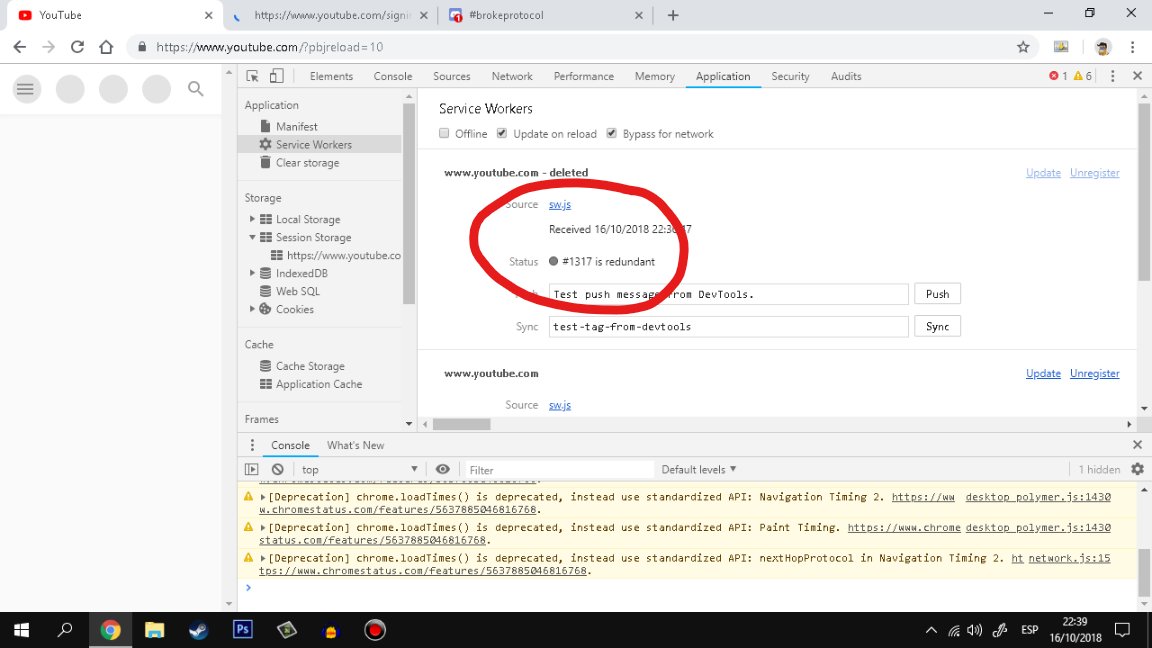The height and width of the screenshot is (648, 1152).
Task: Click the YouTube search magnifier icon
Action: tap(195, 89)
